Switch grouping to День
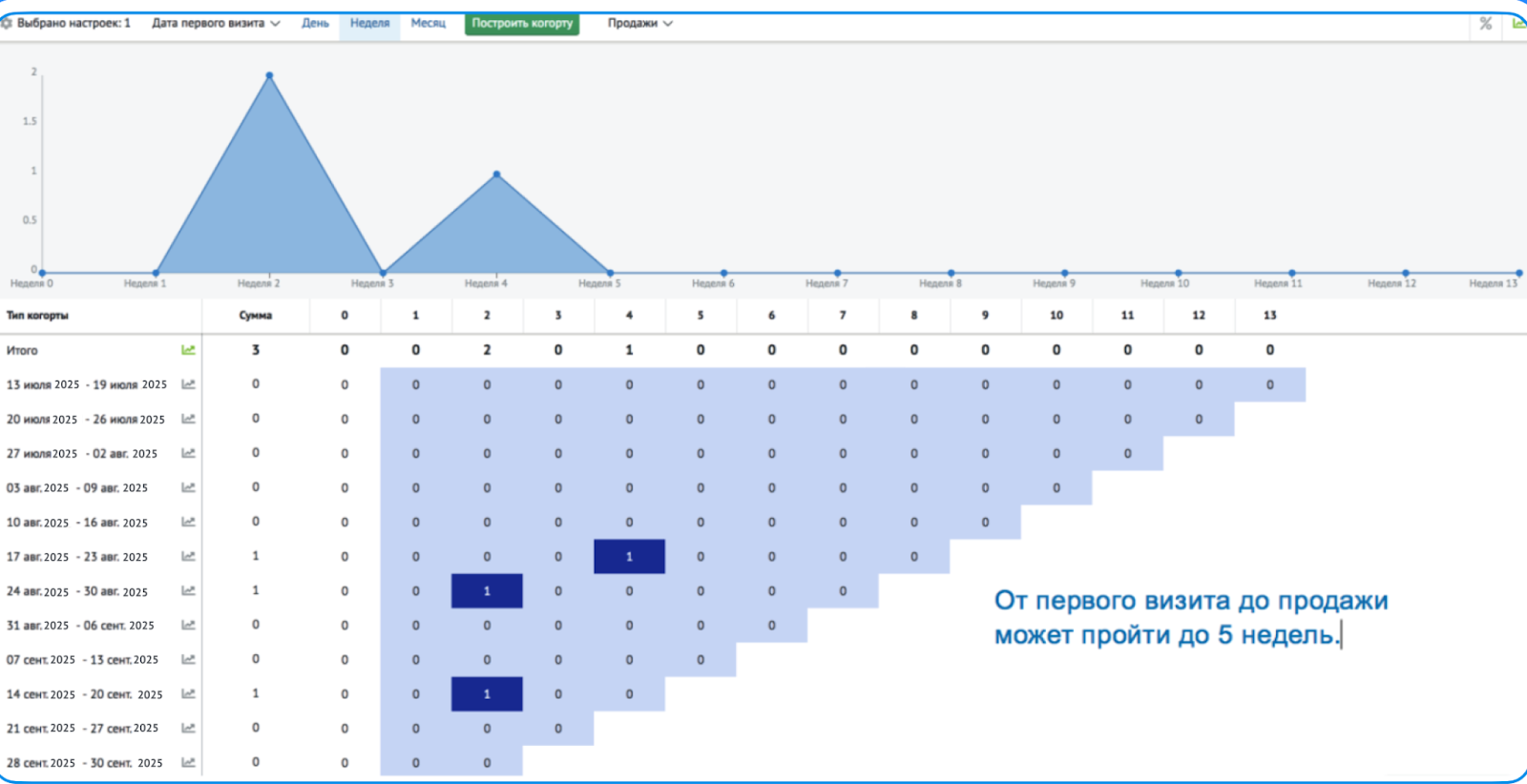 (x=315, y=23)
